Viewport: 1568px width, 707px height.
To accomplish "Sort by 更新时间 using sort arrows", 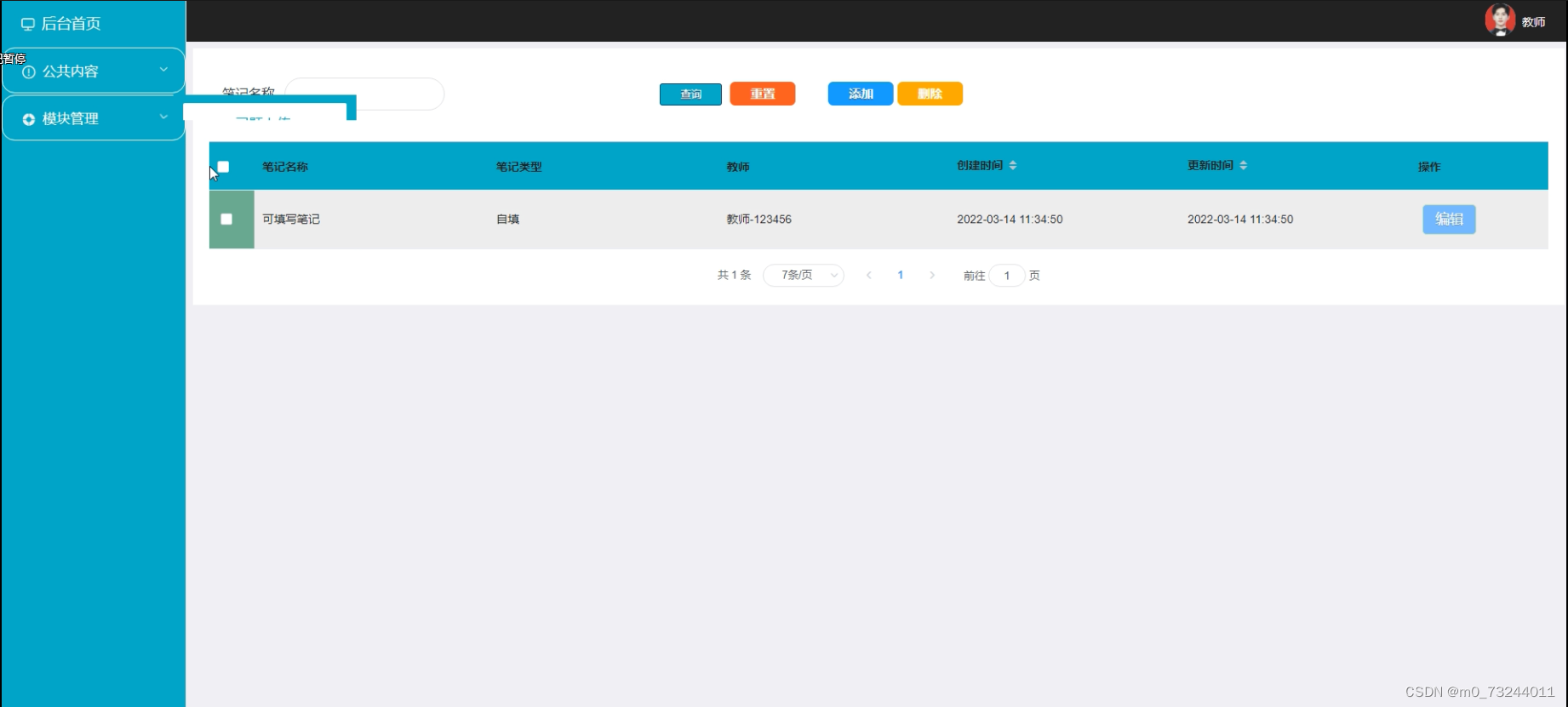I will point(1244,165).
